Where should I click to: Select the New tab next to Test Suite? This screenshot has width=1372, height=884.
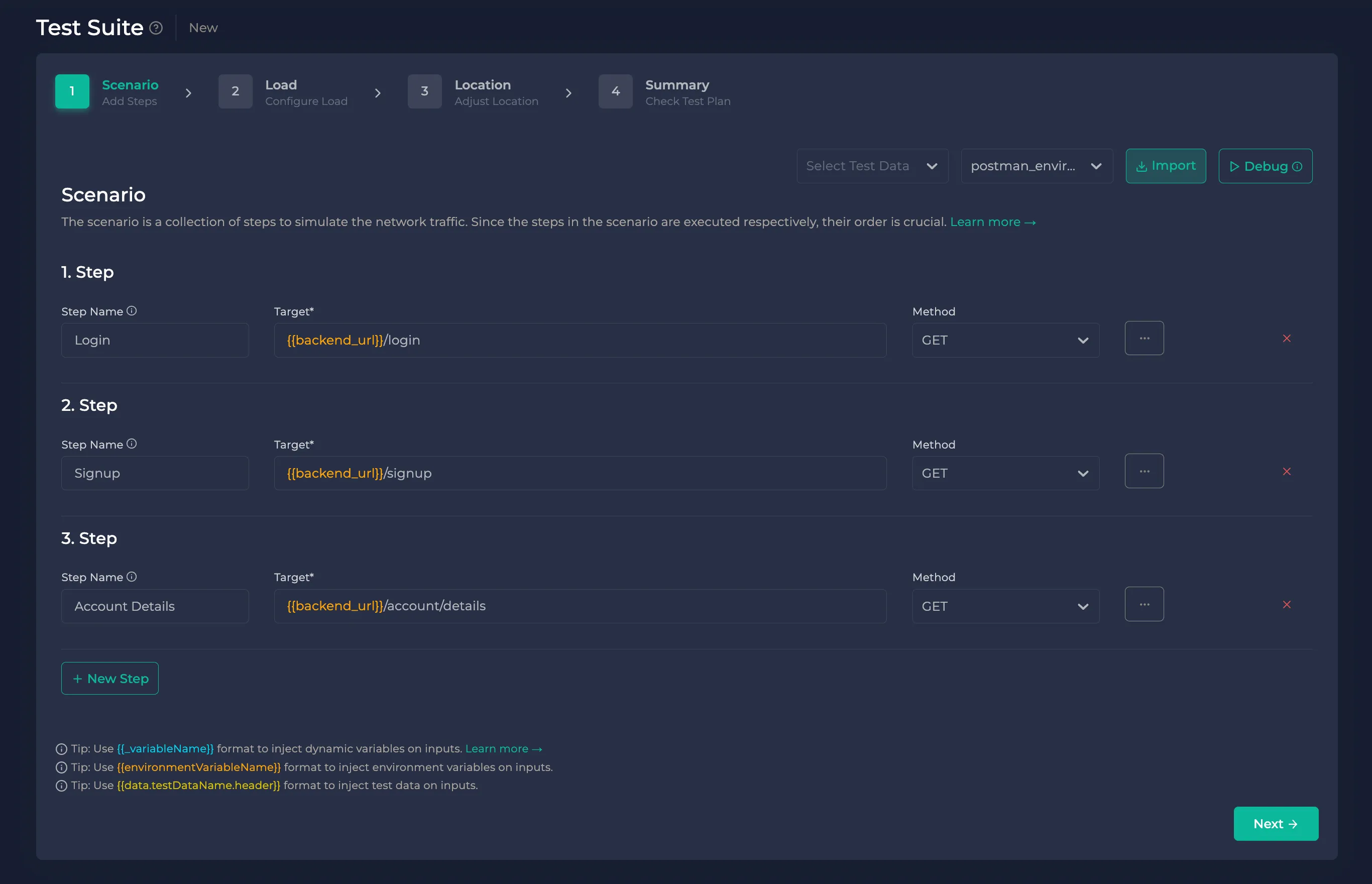tap(203, 28)
